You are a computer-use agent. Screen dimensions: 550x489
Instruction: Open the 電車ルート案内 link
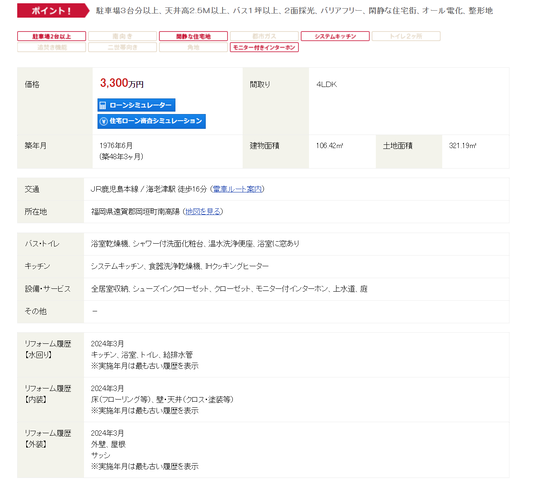tap(237, 189)
